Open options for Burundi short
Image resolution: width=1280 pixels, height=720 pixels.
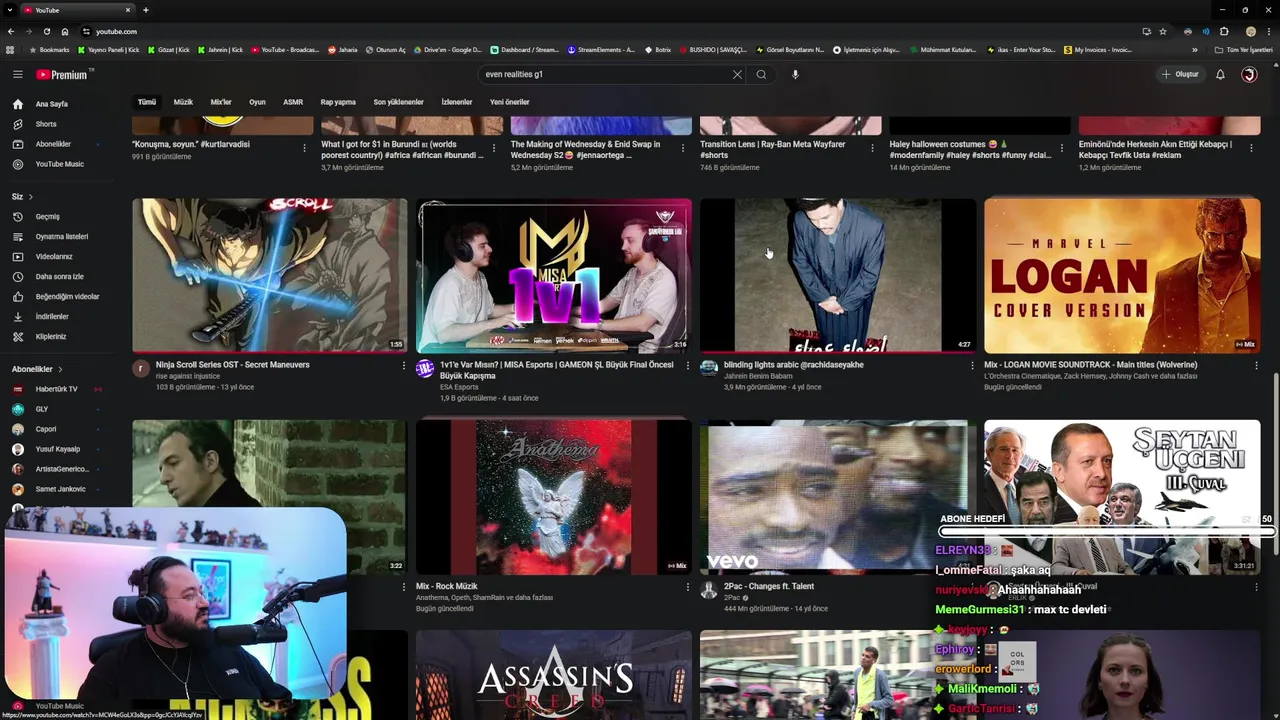pos(493,148)
